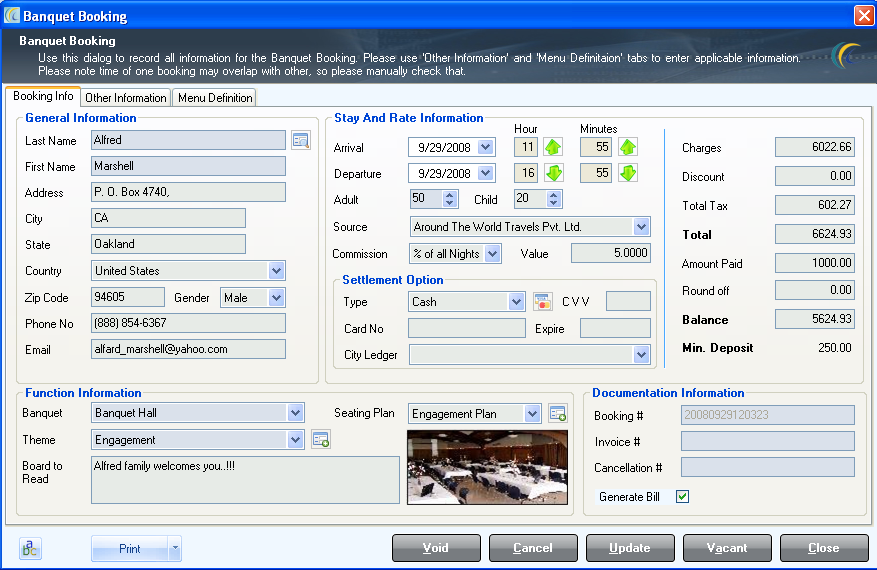Expand the Source dropdown list
The width and height of the screenshot is (877, 570).
641,227
